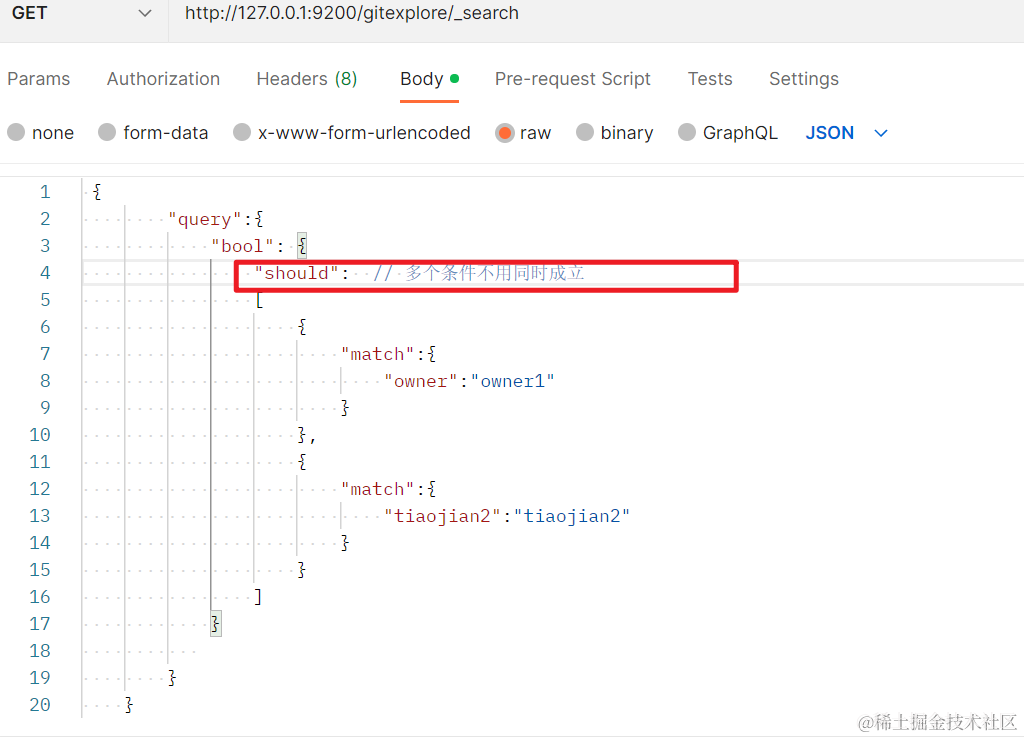
Task: Click the closing brace on line 20
Action: tap(129, 705)
